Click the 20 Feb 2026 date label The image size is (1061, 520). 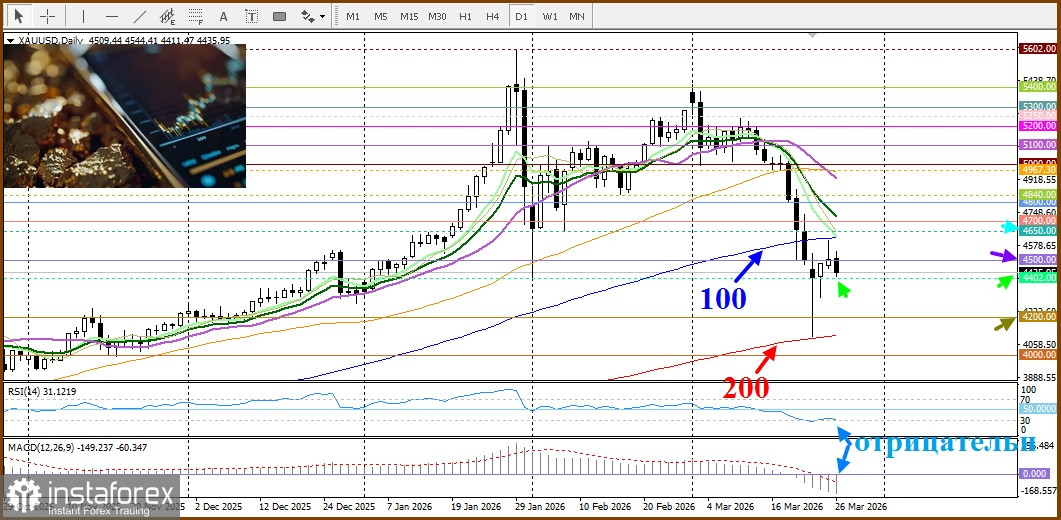click(669, 506)
